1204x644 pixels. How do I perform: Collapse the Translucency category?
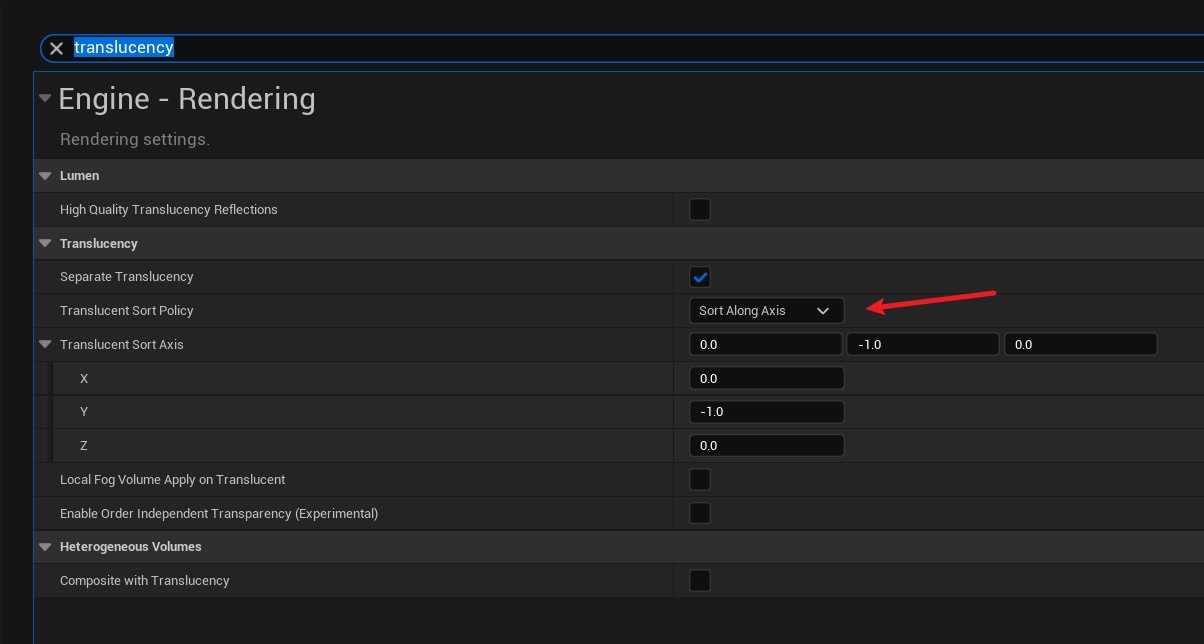[x=45, y=243]
